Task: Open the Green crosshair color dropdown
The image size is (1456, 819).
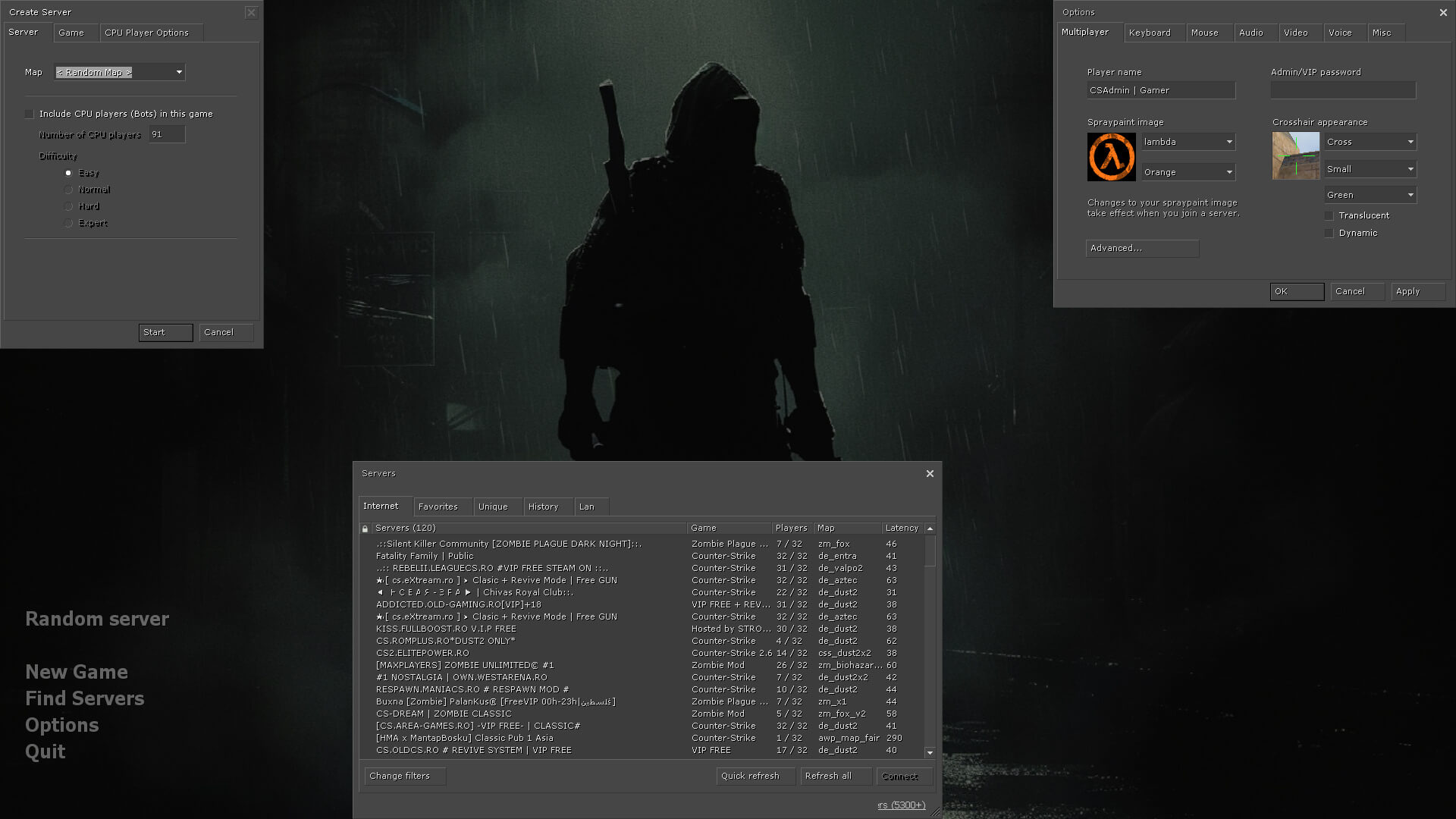Action: click(1370, 195)
